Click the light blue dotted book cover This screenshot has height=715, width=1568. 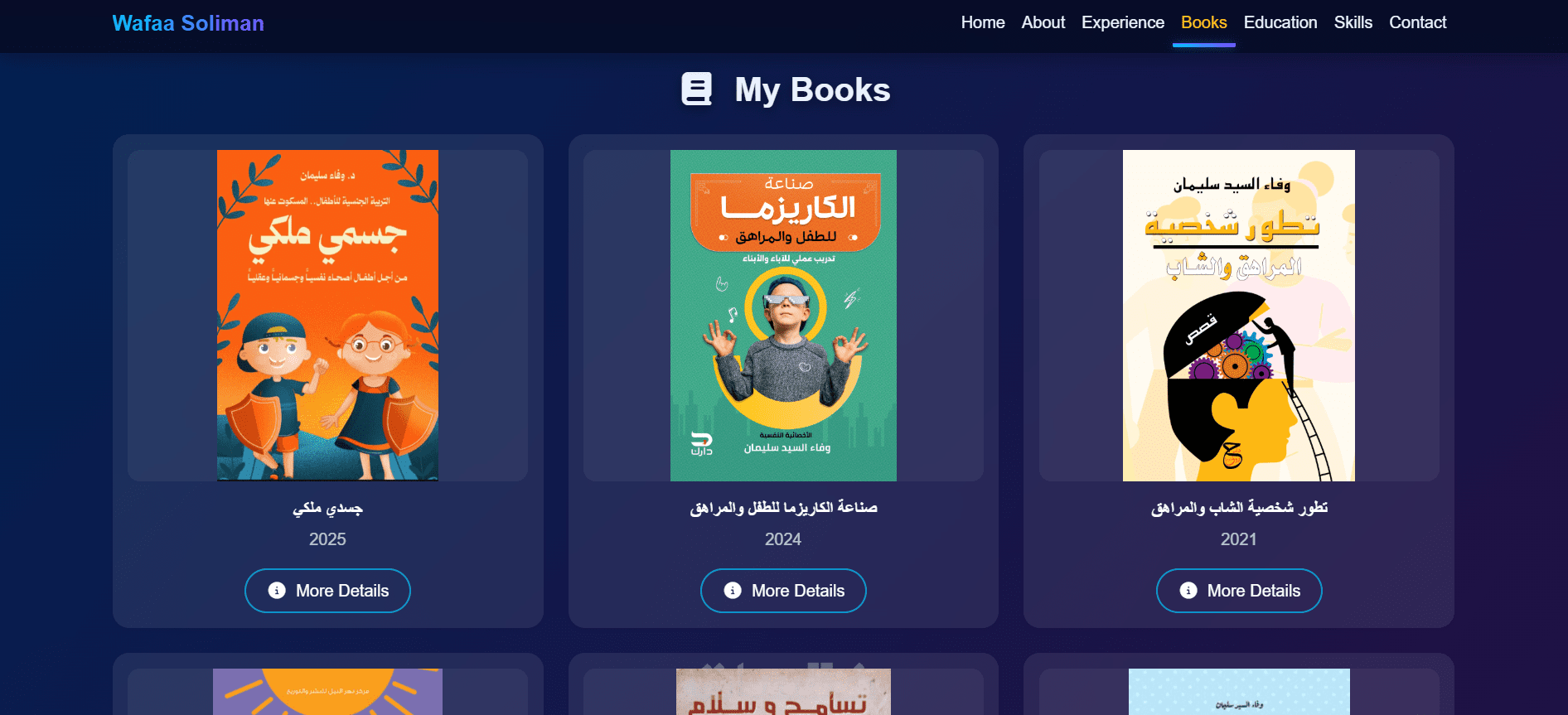click(1239, 692)
